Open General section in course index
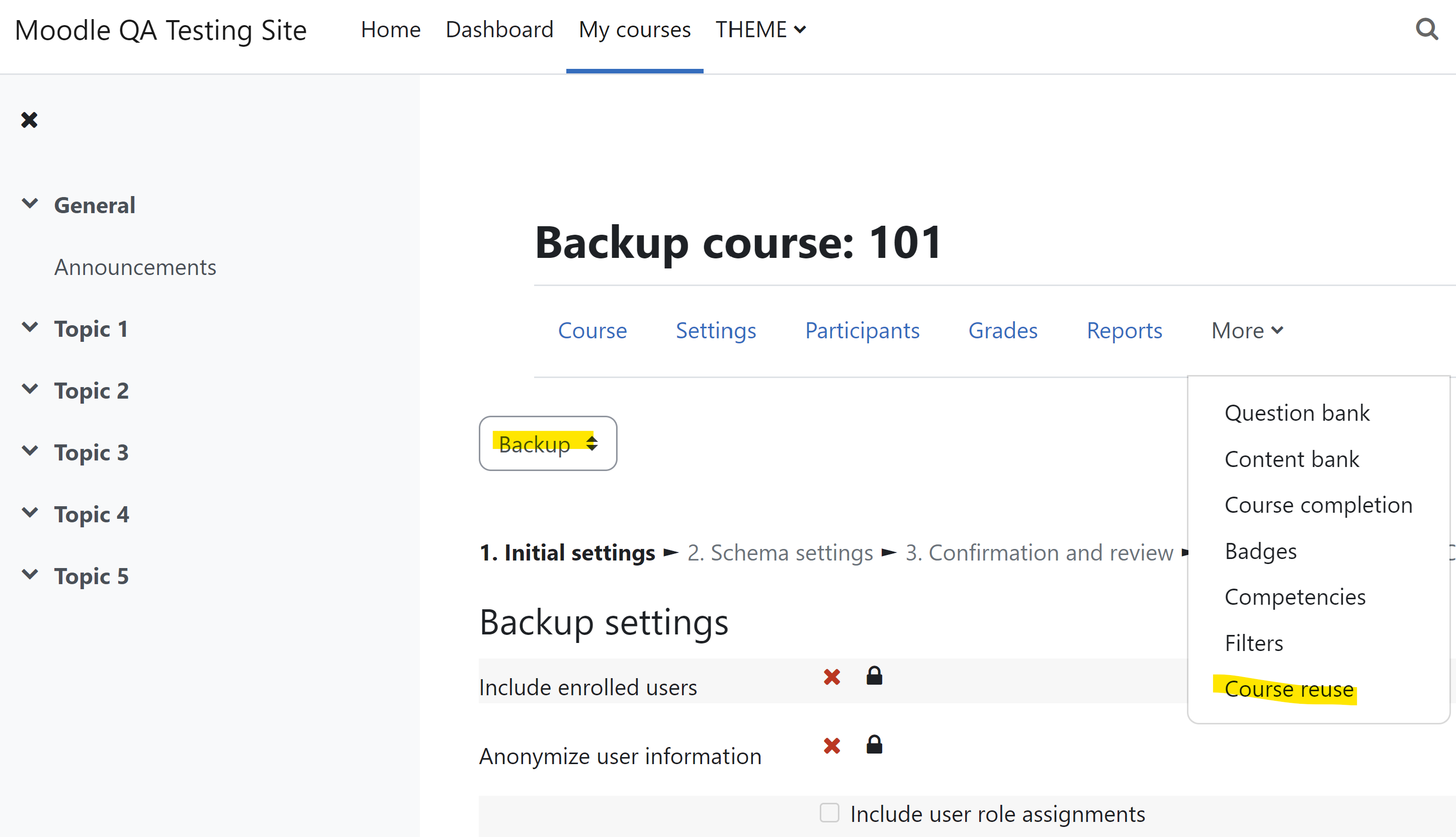Image resolution: width=1456 pixels, height=837 pixels. click(95, 205)
